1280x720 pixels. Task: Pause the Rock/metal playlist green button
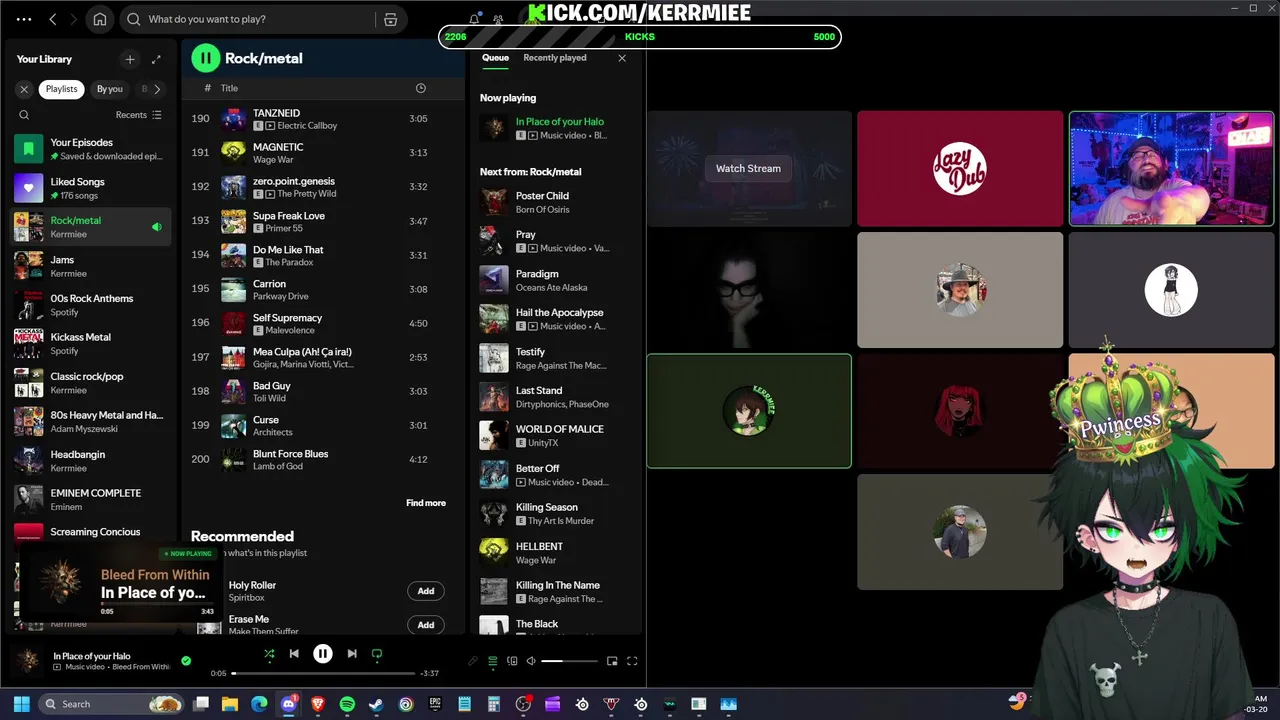click(x=206, y=58)
